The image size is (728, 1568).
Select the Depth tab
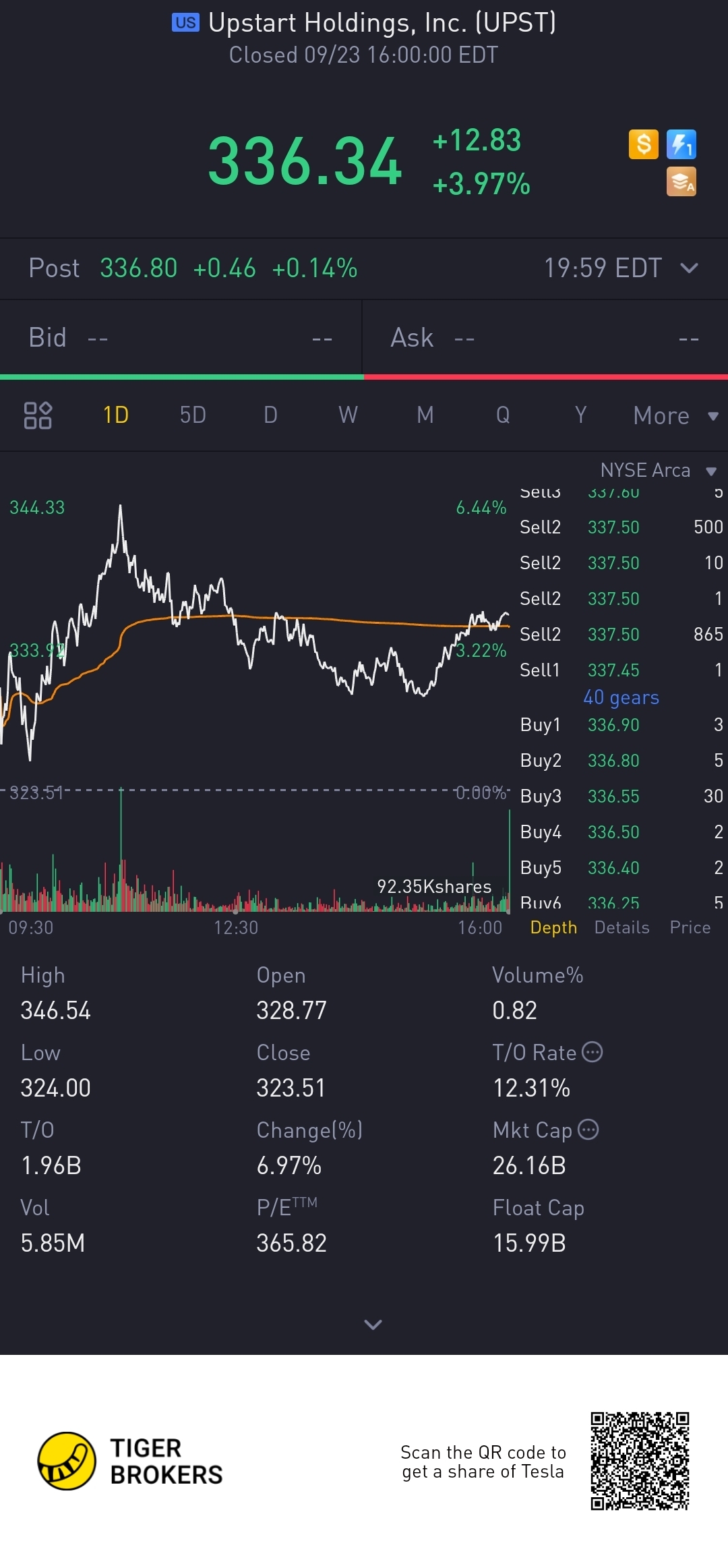tap(553, 927)
